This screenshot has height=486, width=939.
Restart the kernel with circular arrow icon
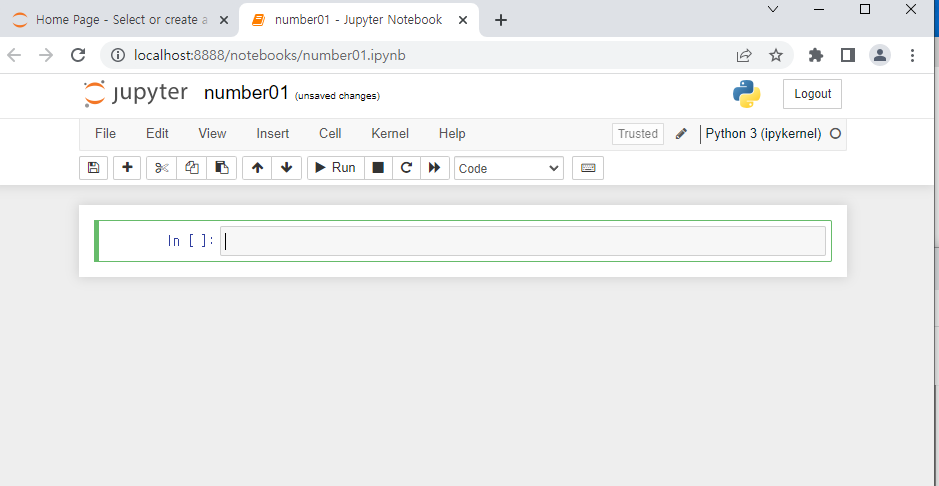point(407,168)
